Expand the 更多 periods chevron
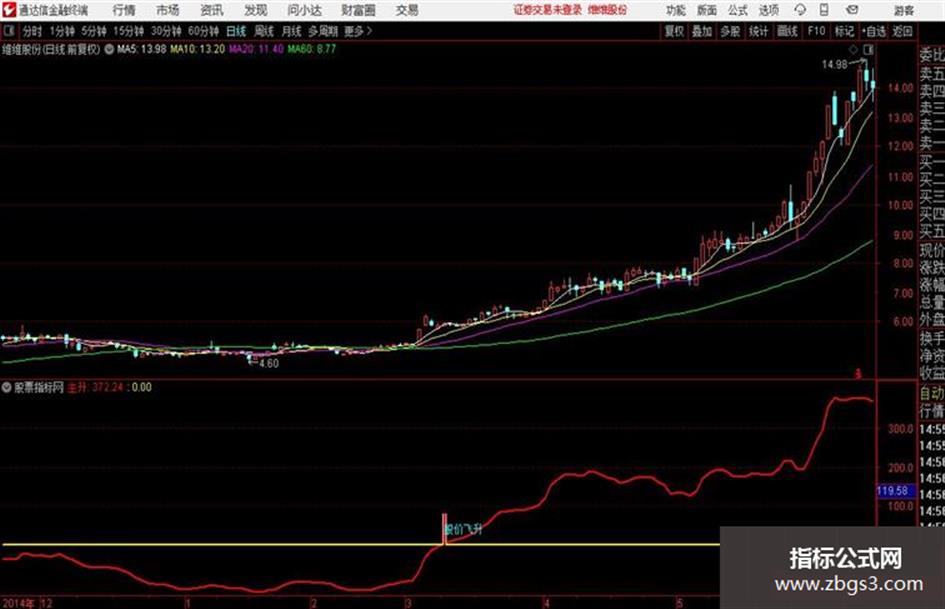945x609 pixels. click(359, 31)
